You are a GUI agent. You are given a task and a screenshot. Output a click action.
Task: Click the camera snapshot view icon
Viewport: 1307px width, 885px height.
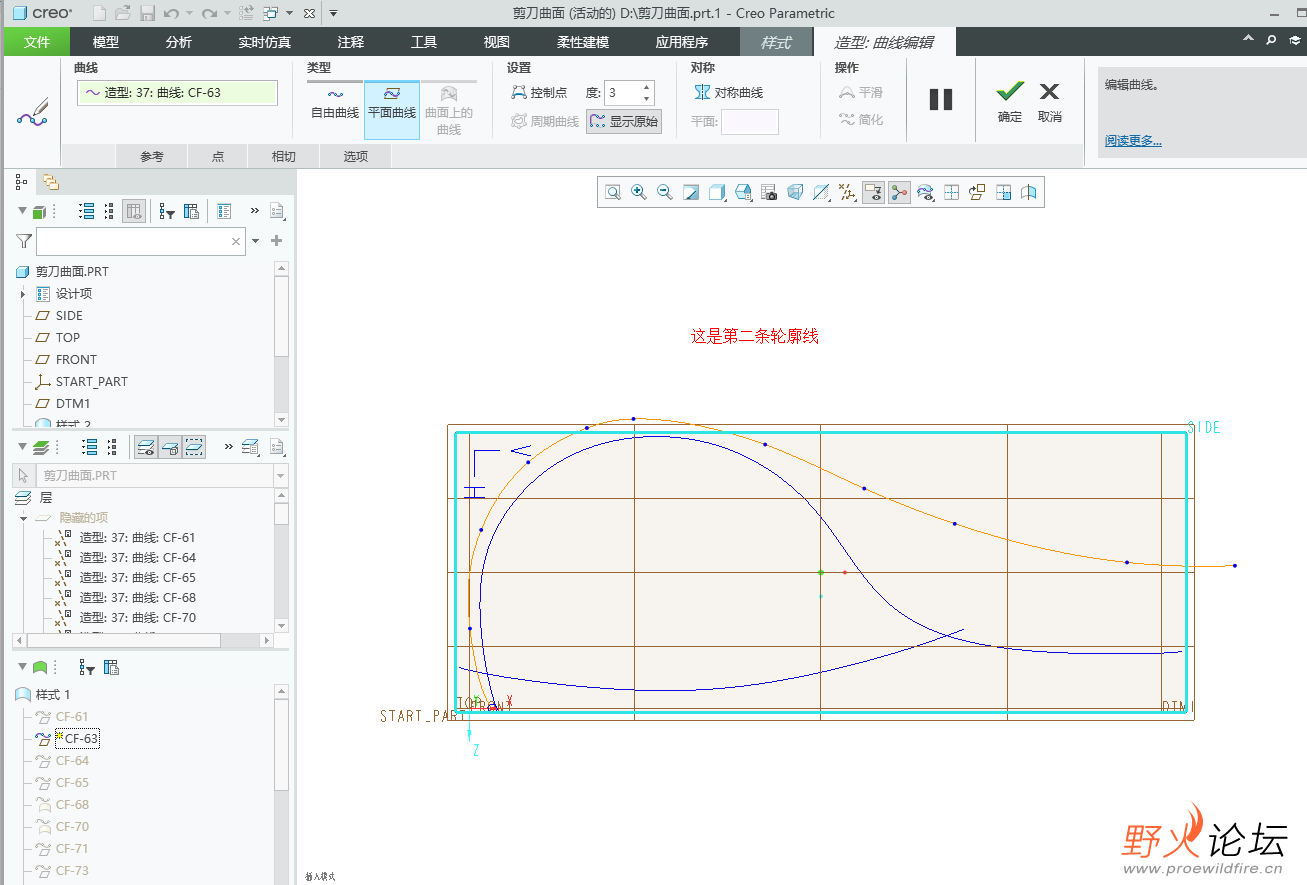[x=769, y=192]
